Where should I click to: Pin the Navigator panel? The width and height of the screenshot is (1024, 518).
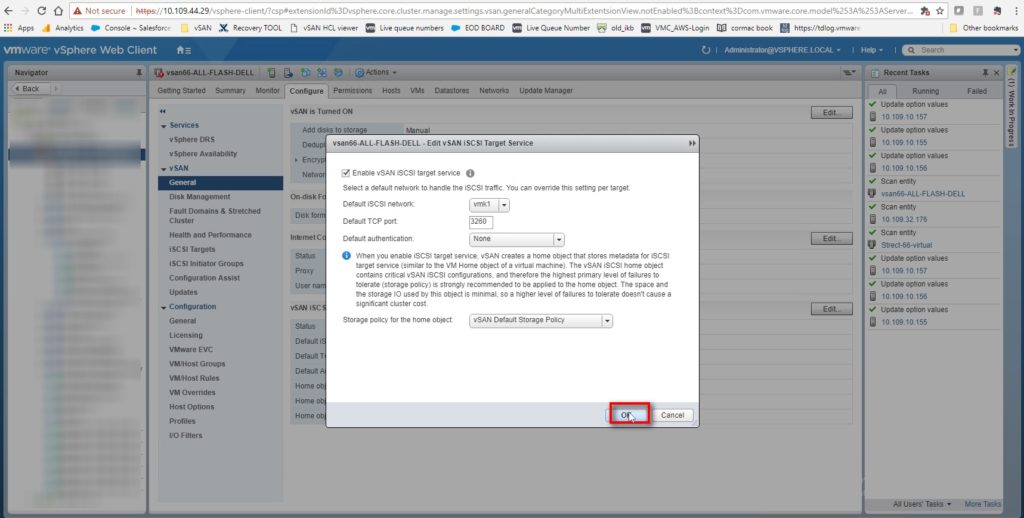coord(138,73)
